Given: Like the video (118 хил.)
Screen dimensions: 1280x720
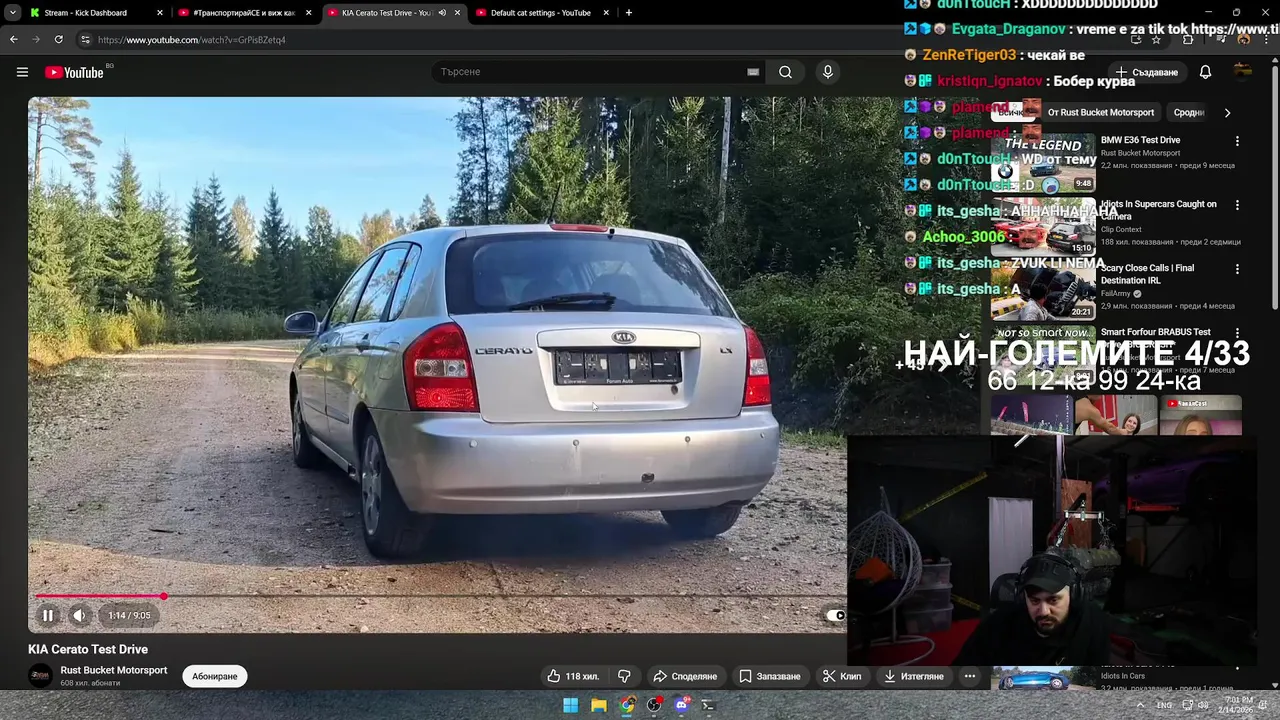Looking at the screenshot, I should [x=572, y=677].
